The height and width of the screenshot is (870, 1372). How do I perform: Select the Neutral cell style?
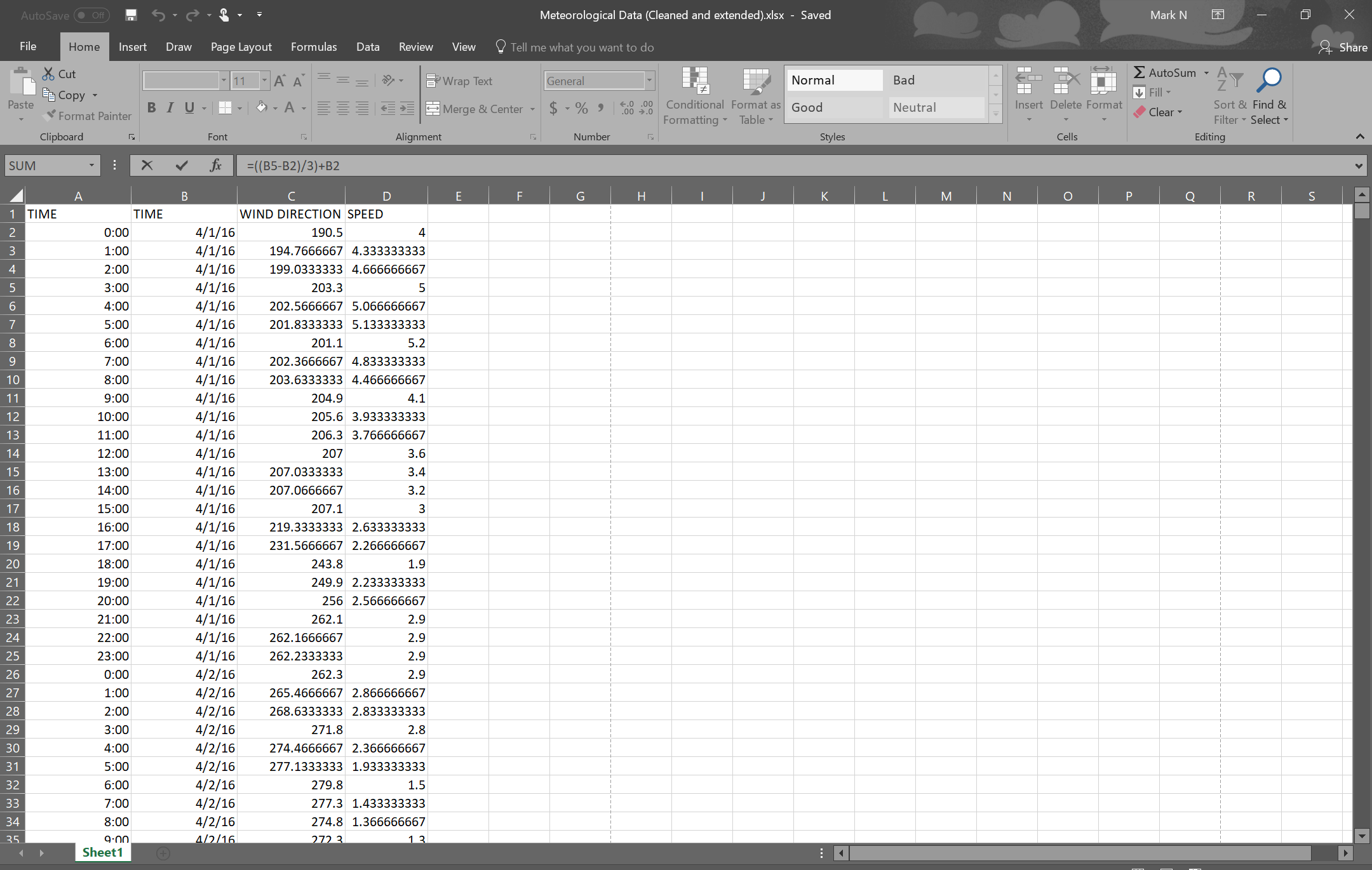coord(936,107)
